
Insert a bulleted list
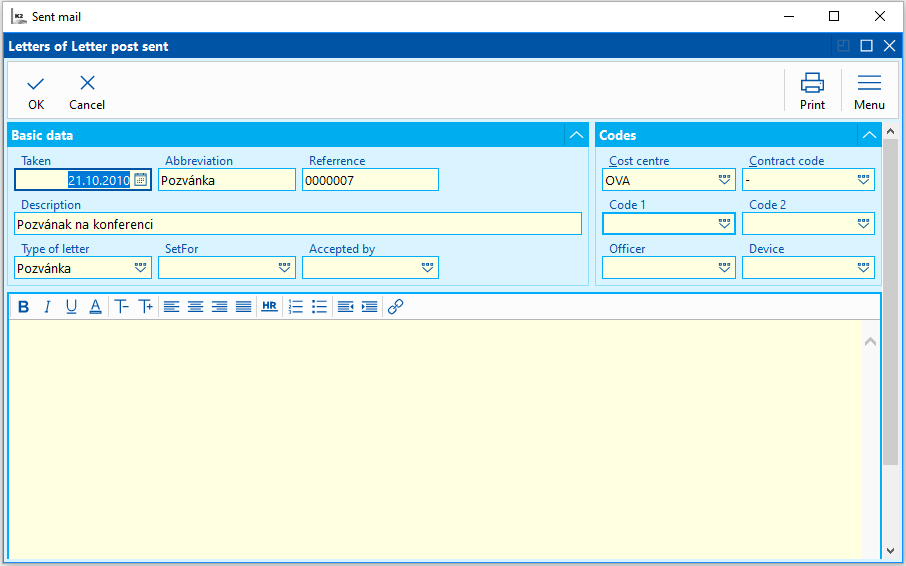click(x=320, y=307)
